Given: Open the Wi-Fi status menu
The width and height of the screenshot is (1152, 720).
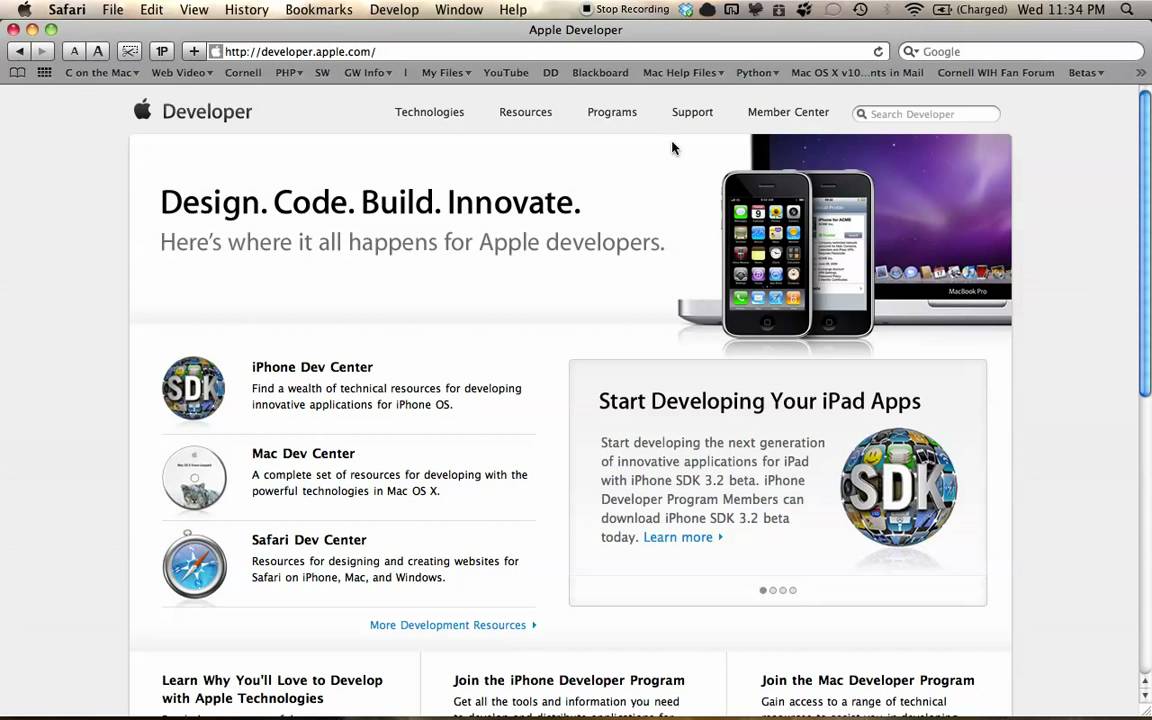Looking at the screenshot, I should pyautogui.click(x=914, y=10).
